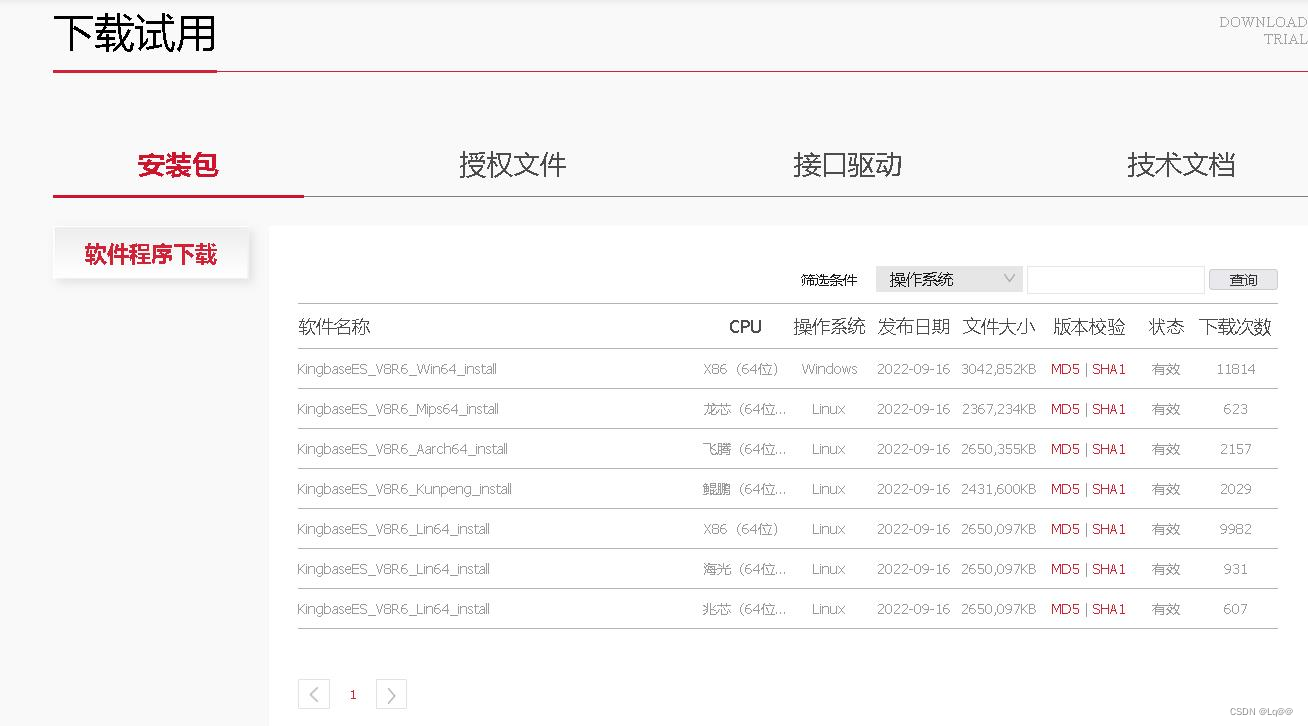Open SHA1 checksum for Mips64 row
This screenshot has width=1308, height=726.
pyautogui.click(x=1109, y=409)
